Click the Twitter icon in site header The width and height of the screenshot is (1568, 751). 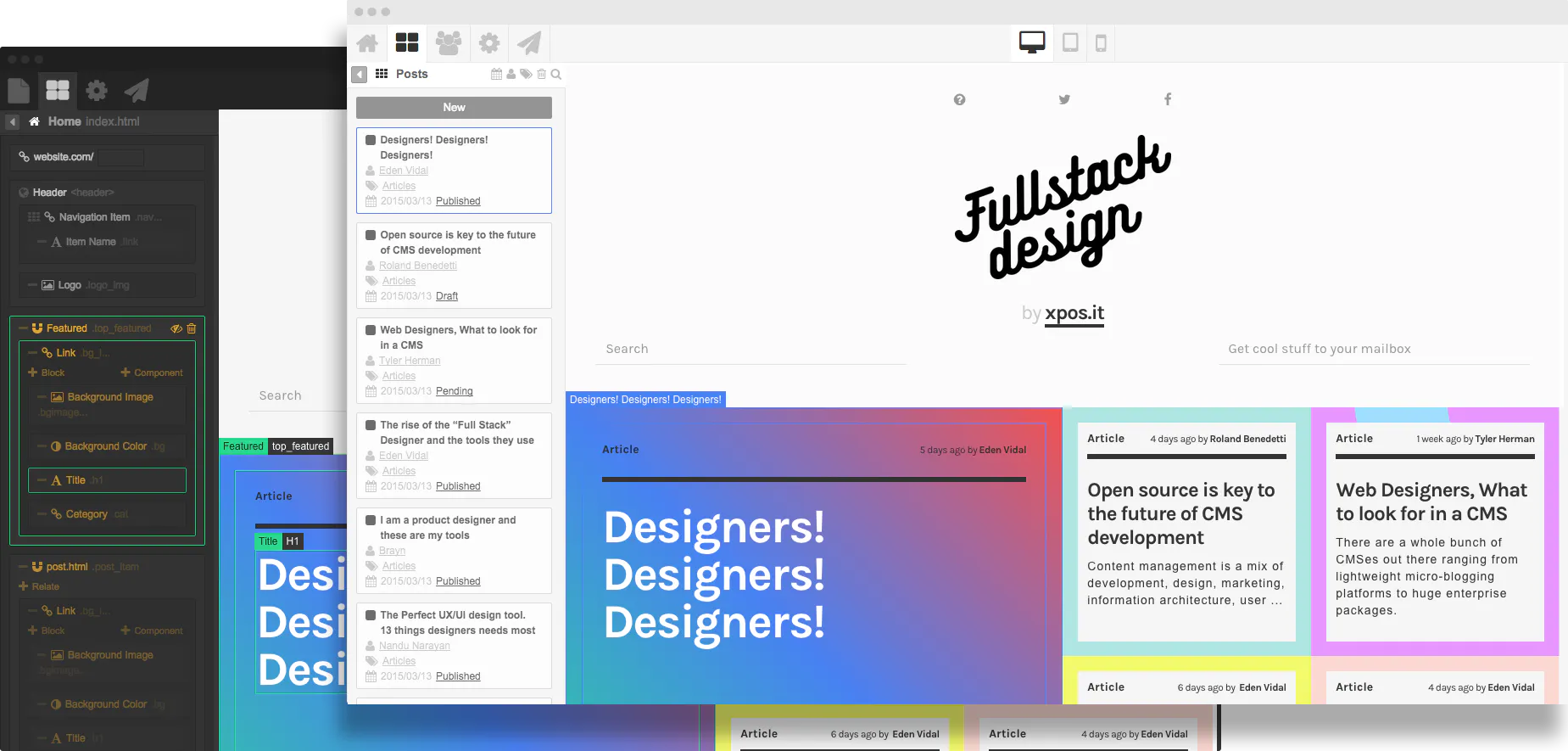click(x=1064, y=99)
